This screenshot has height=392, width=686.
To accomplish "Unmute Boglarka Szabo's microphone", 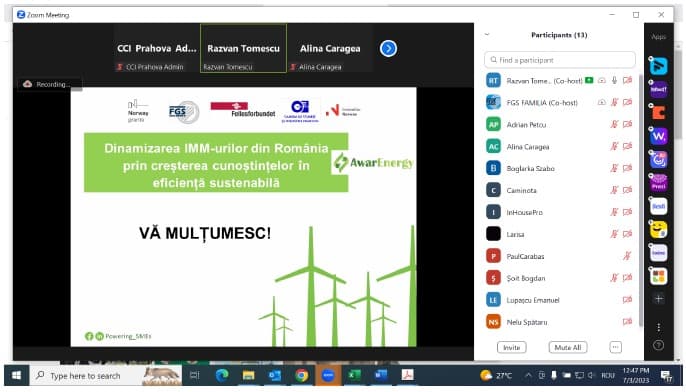I will (614, 168).
